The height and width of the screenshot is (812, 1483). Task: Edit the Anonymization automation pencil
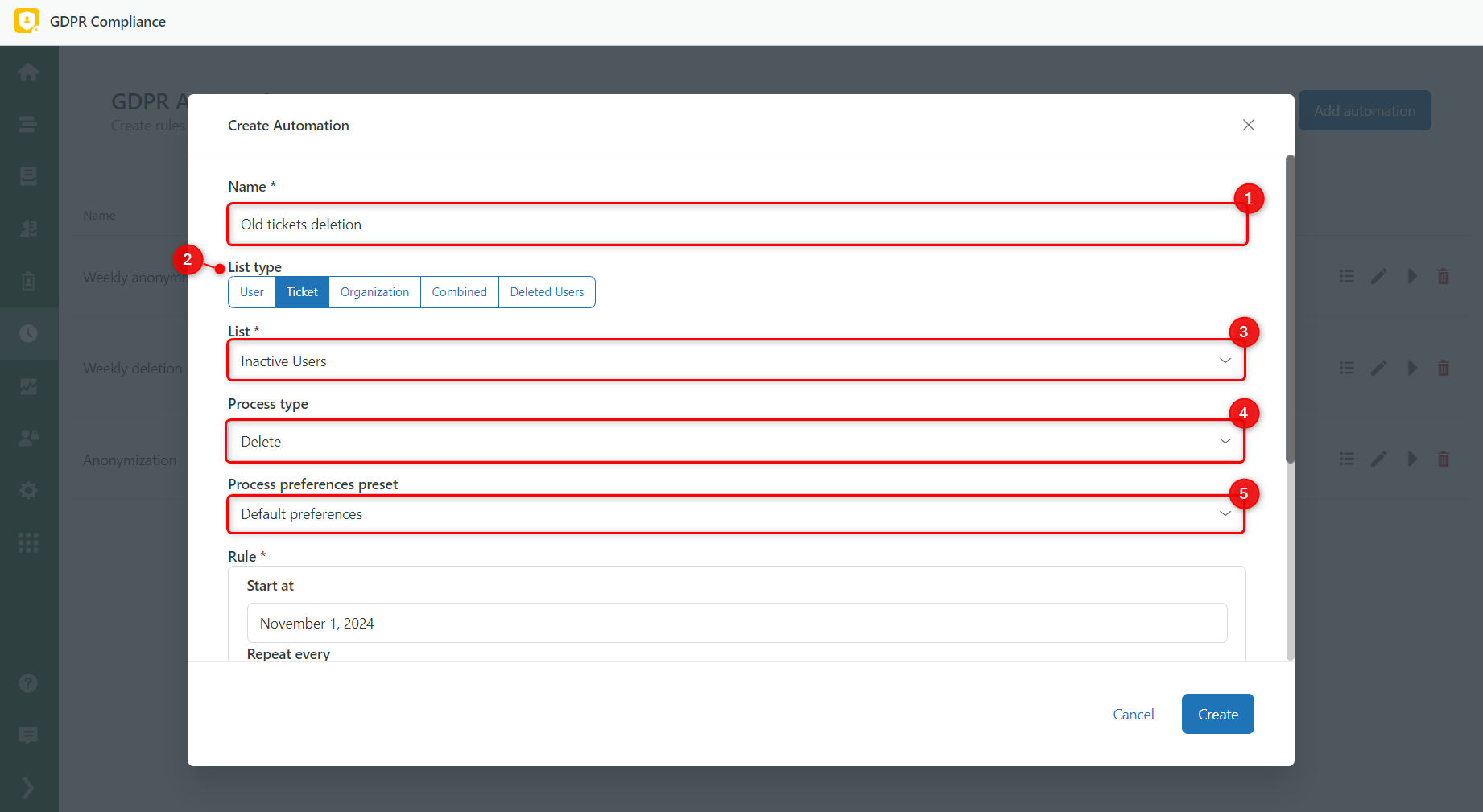coord(1379,459)
